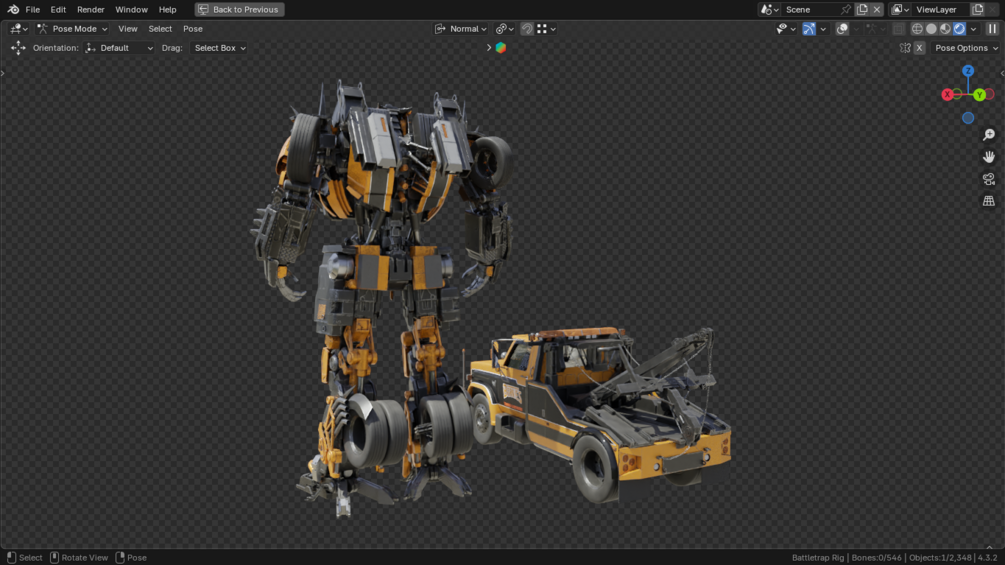Open the File menu
The width and height of the screenshot is (1005, 565).
[33, 10]
